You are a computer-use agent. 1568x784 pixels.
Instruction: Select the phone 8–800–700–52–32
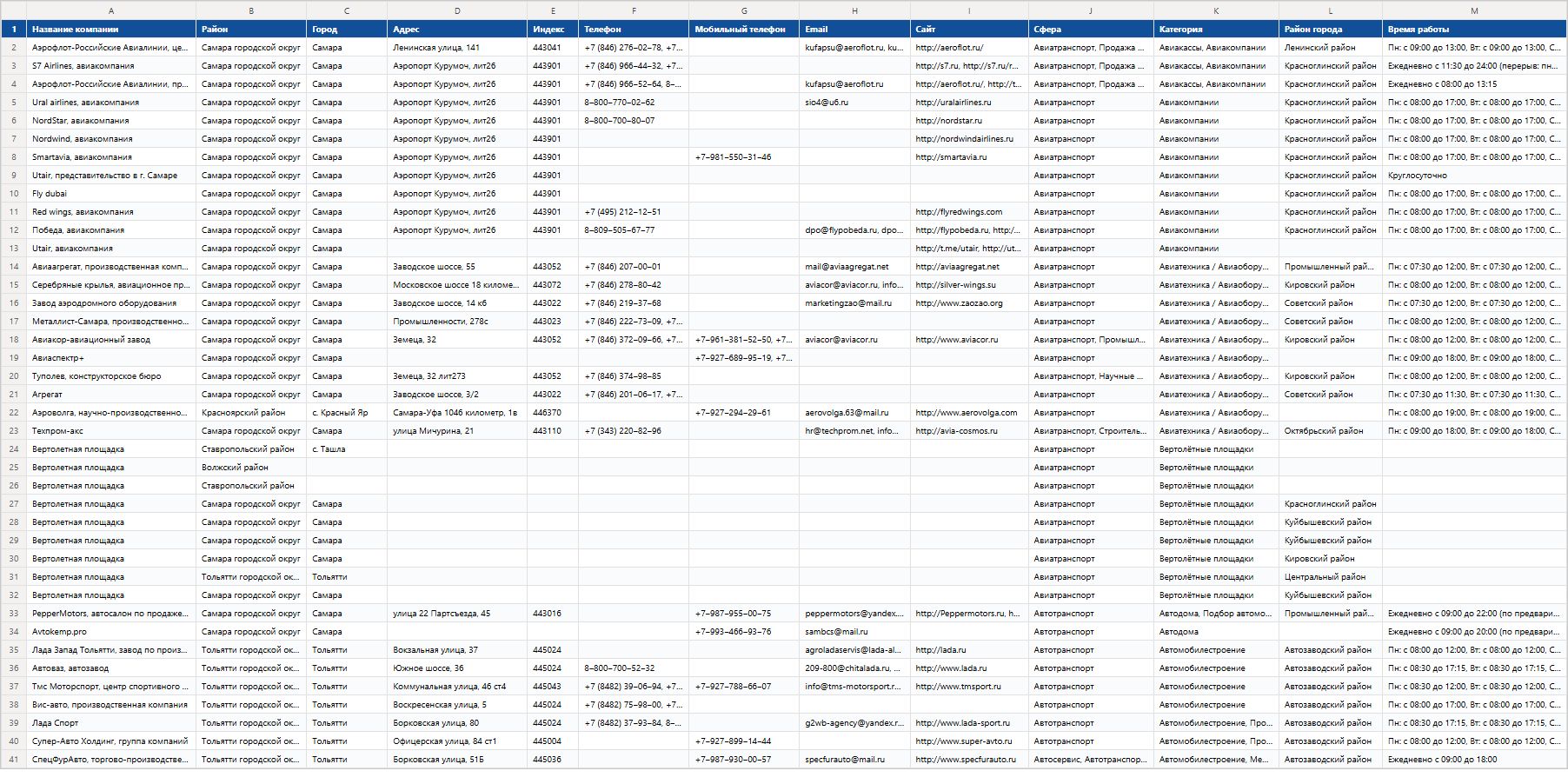click(634, 668)
